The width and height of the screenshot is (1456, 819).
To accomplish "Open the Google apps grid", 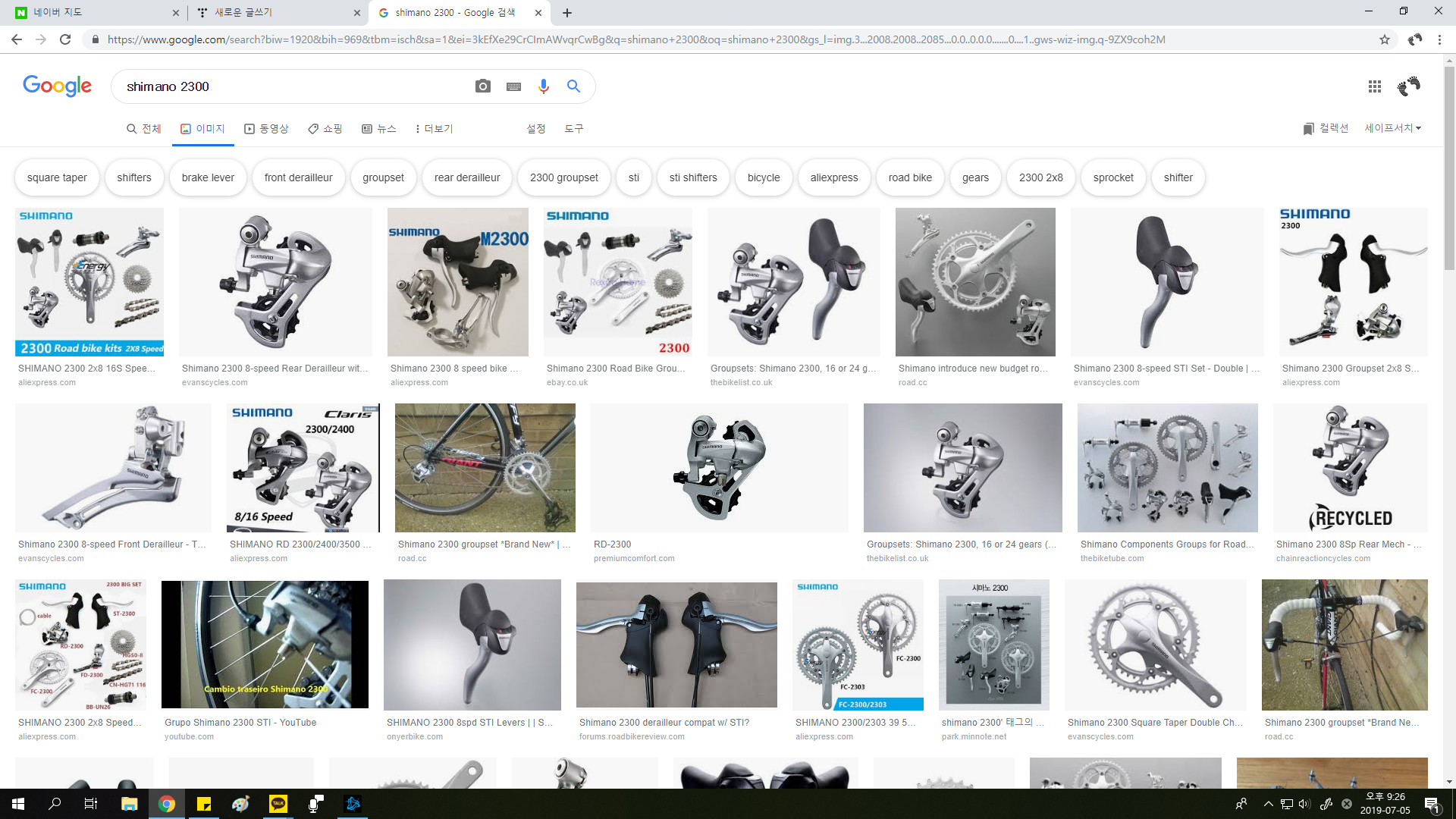I will [x=1374, y=86].
